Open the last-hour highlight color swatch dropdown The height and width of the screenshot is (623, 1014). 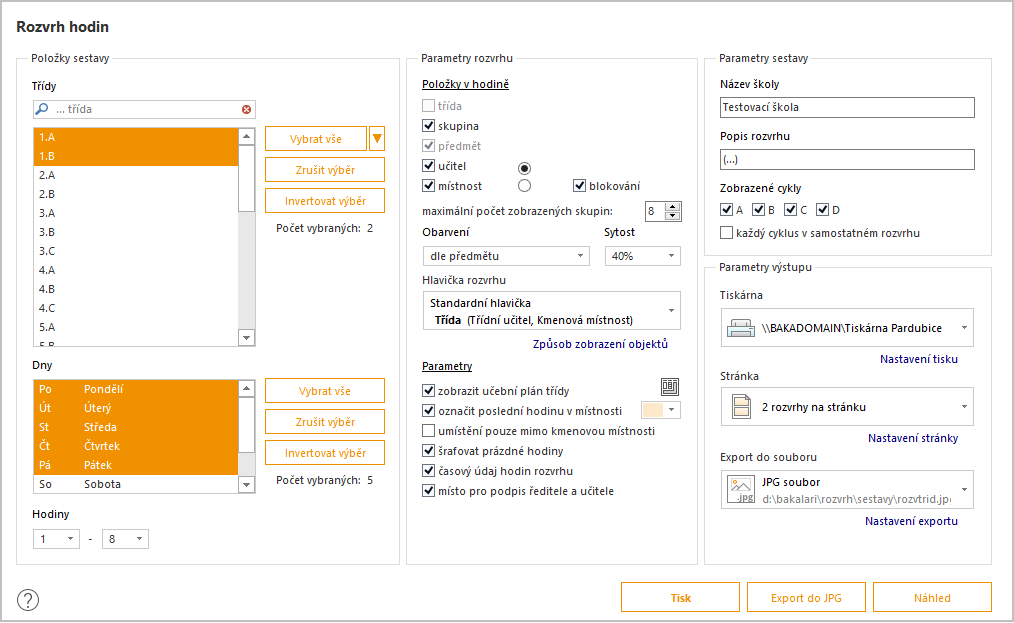point(660,410)
